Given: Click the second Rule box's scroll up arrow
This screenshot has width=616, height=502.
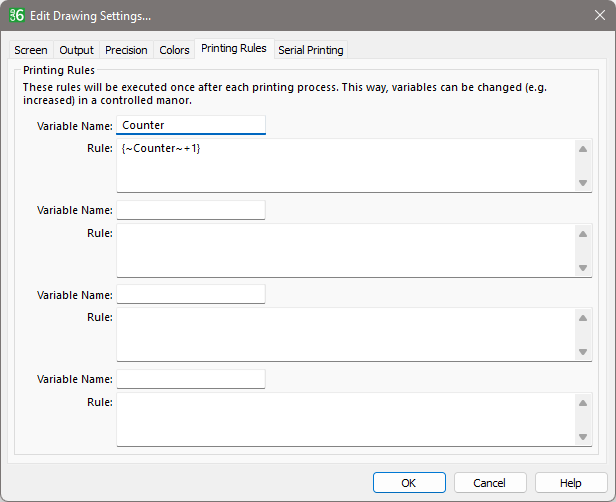Looking at the screenshot, I should click(x=583, y=234).
